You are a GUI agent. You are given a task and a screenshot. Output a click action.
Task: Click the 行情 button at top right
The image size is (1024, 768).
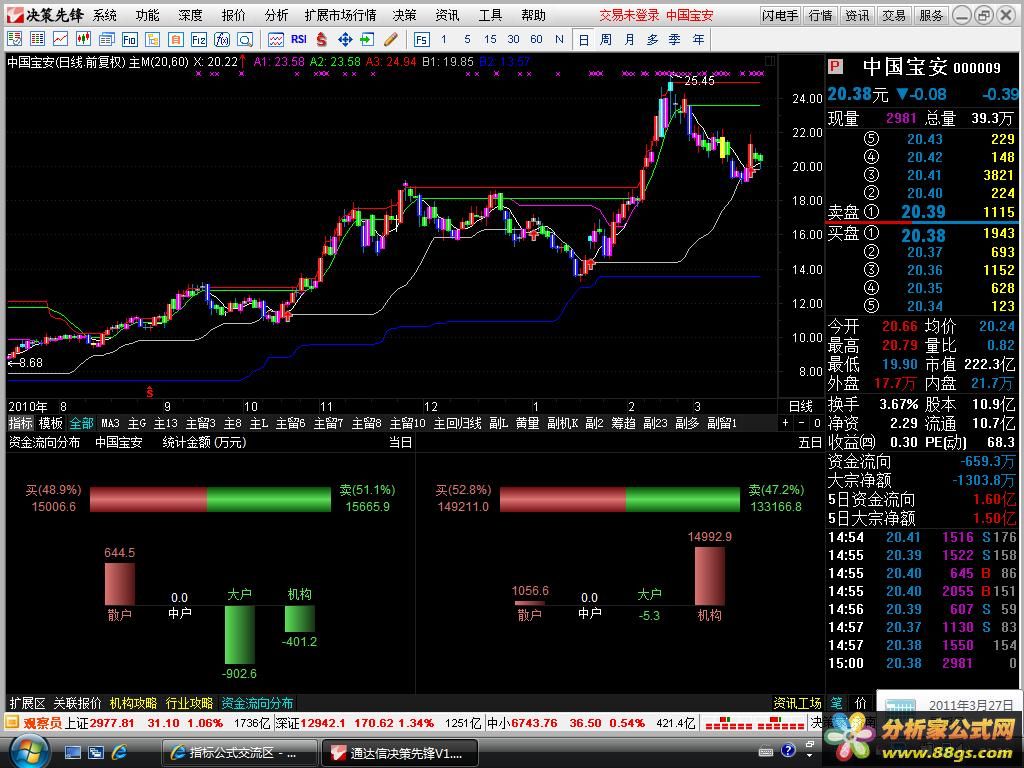(820, 14)
